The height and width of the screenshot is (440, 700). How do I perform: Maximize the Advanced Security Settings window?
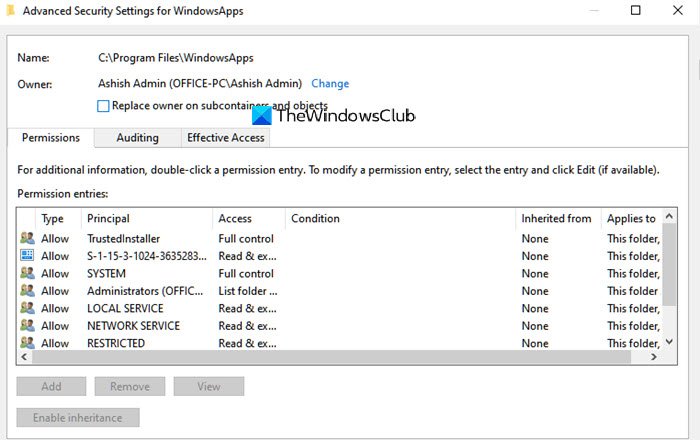click(x=635, y=10)
